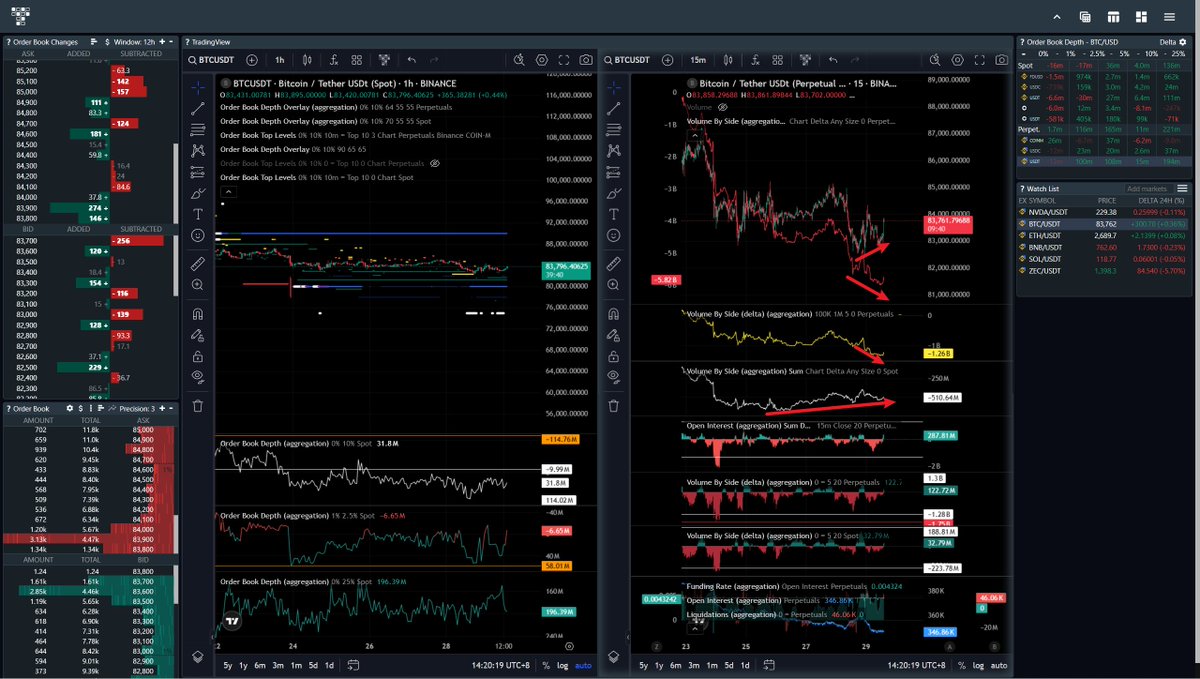Toggle magnet mode in left chart
Viewport: 1200px width, 679px height.
(198, 313)
